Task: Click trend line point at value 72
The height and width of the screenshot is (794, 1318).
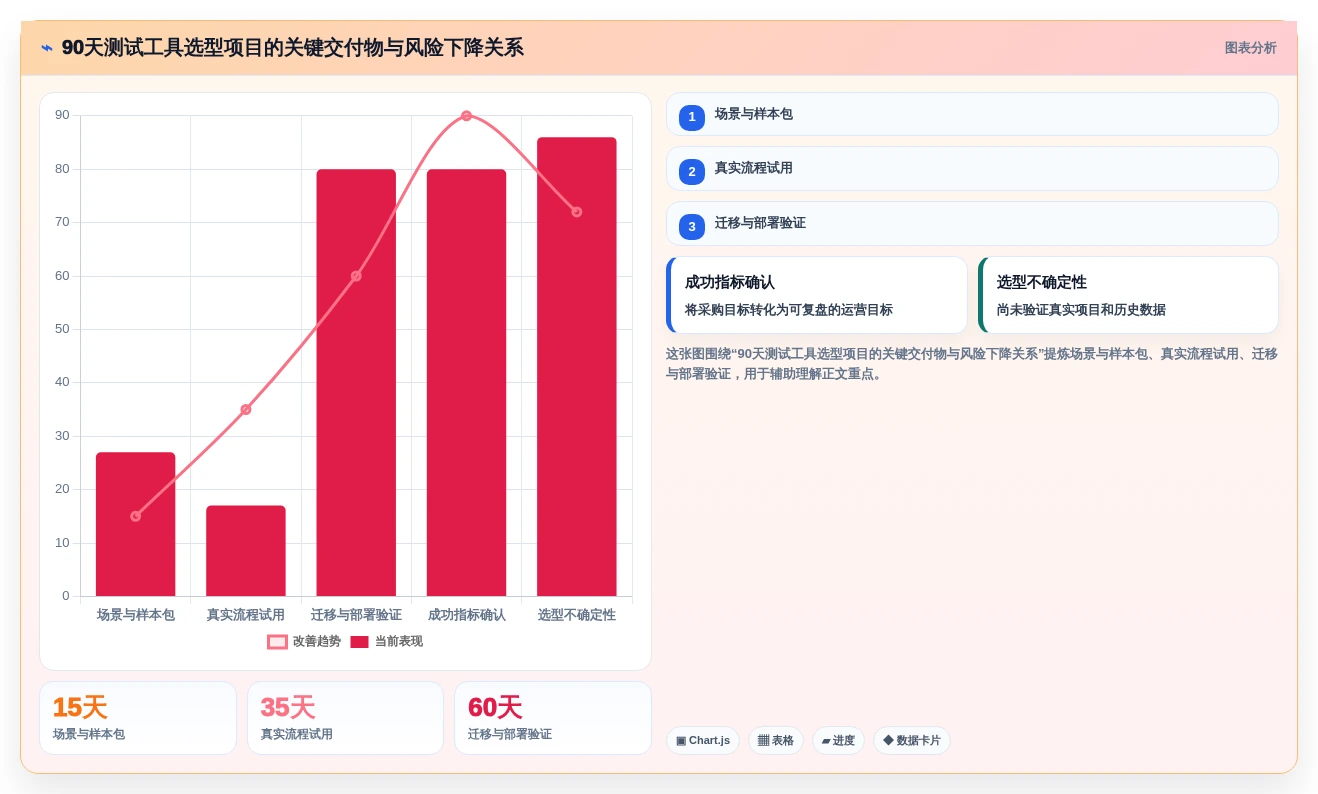Action: (577, 212)
